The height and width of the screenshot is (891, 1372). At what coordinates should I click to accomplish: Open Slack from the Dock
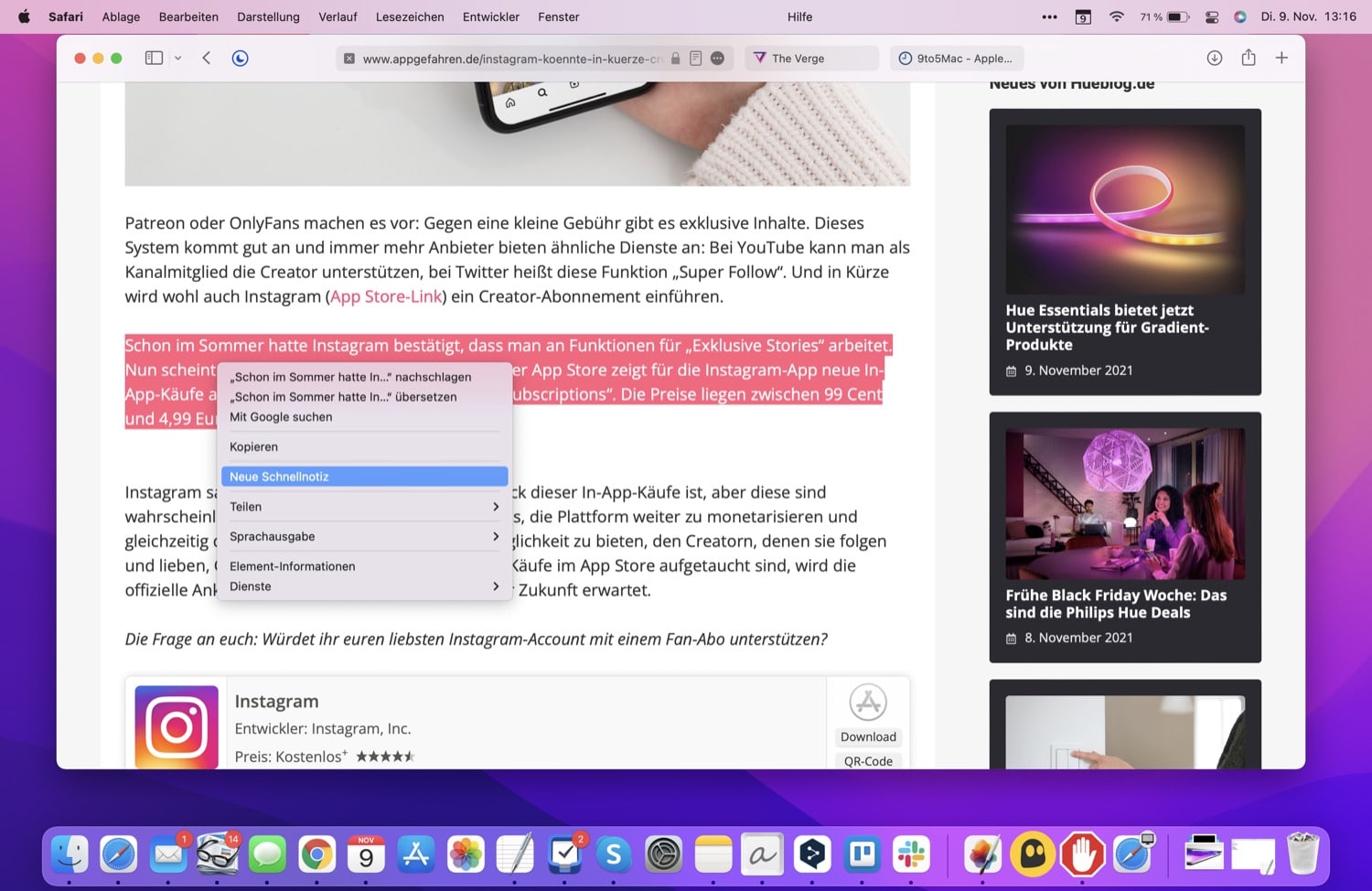tap(911, 854)
